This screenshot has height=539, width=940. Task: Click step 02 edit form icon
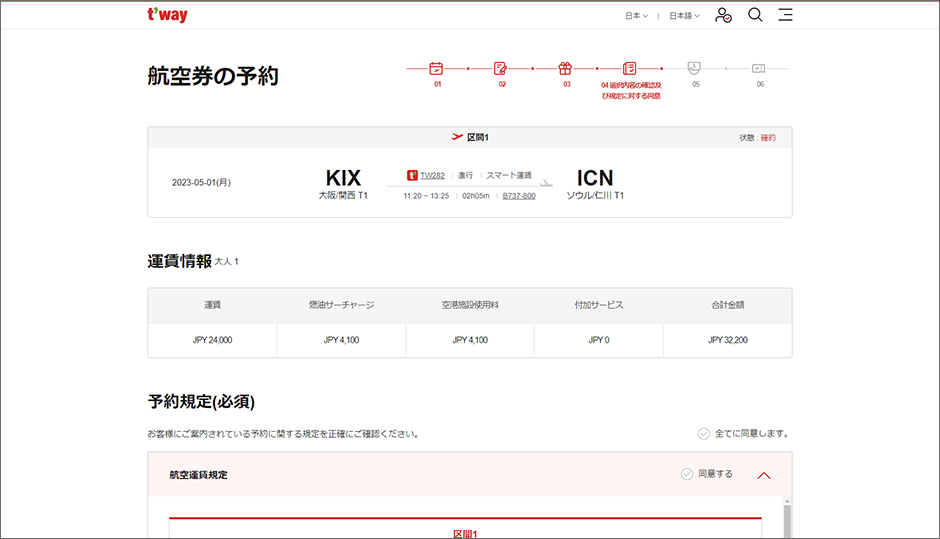pyautogui.click(x=501, y=69)
